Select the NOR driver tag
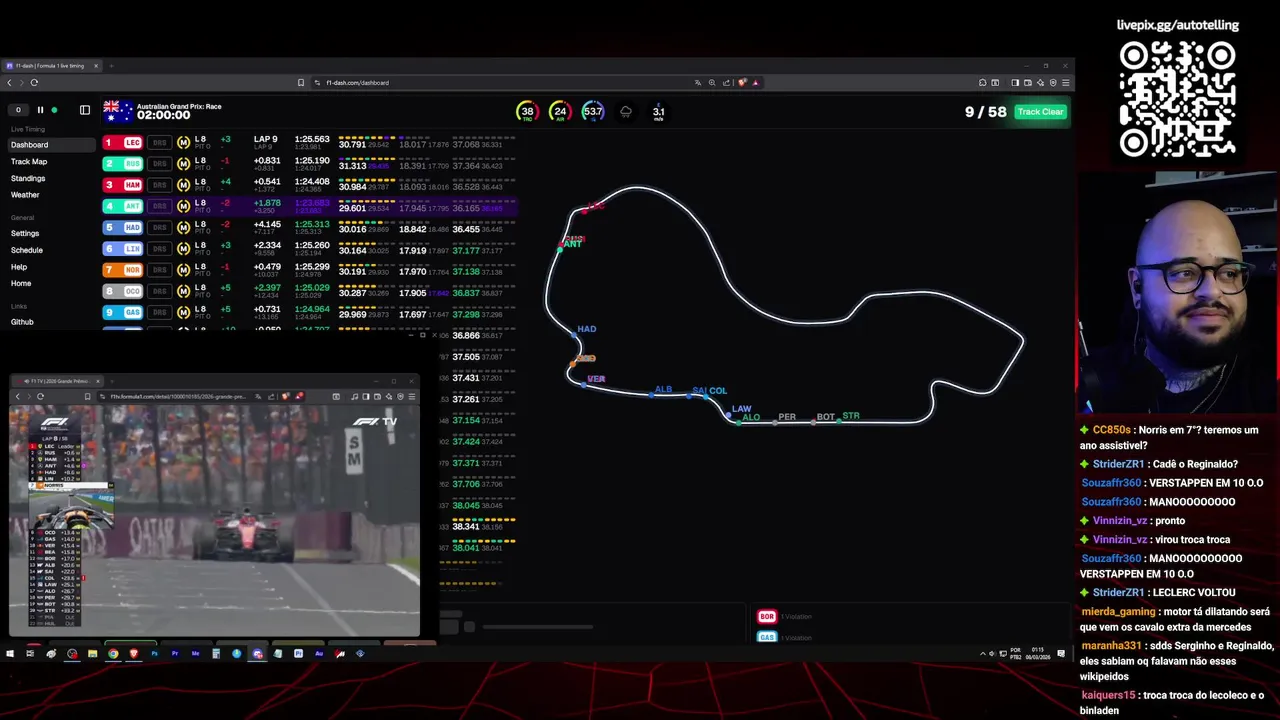The image size is (1280, 720). tap(124, 270)
